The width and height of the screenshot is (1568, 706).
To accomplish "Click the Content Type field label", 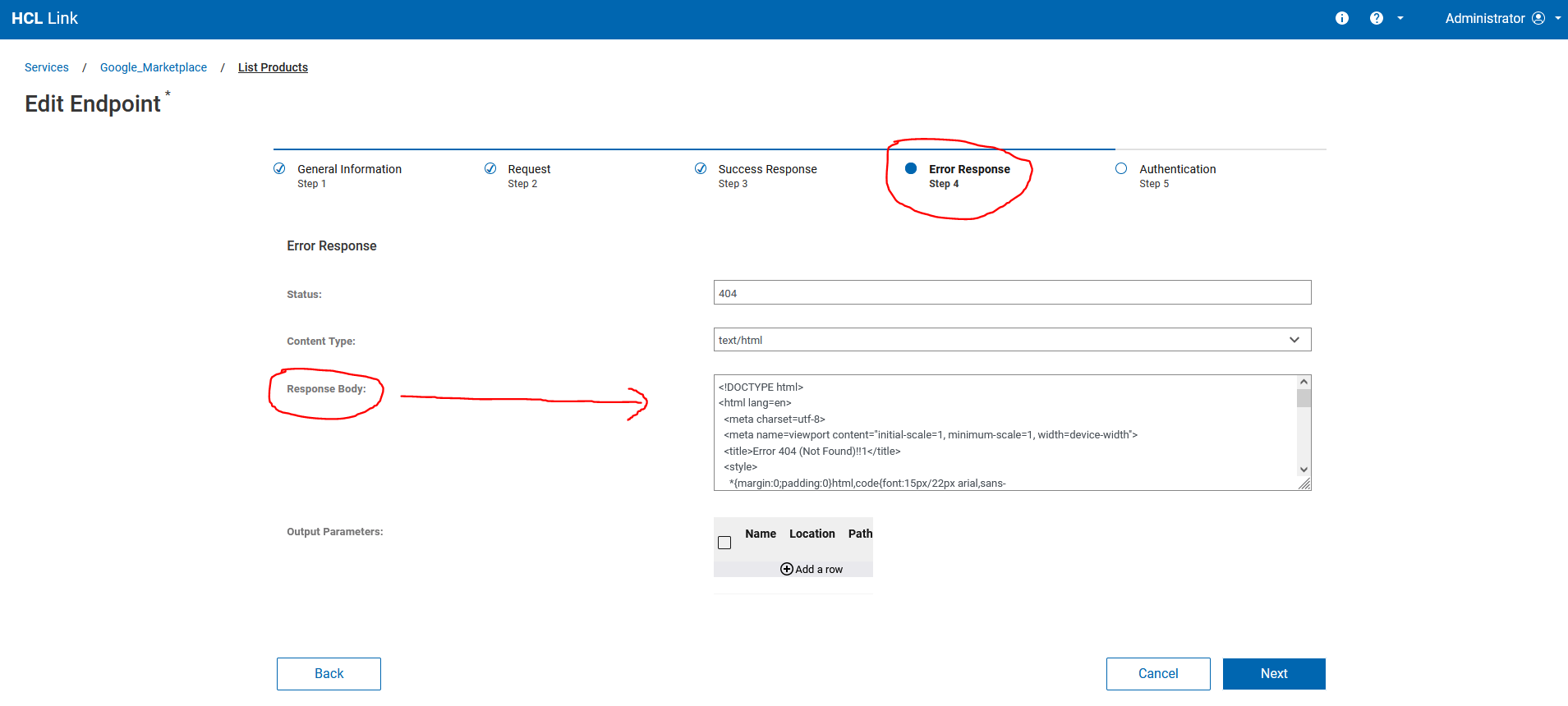I will 321,341.
